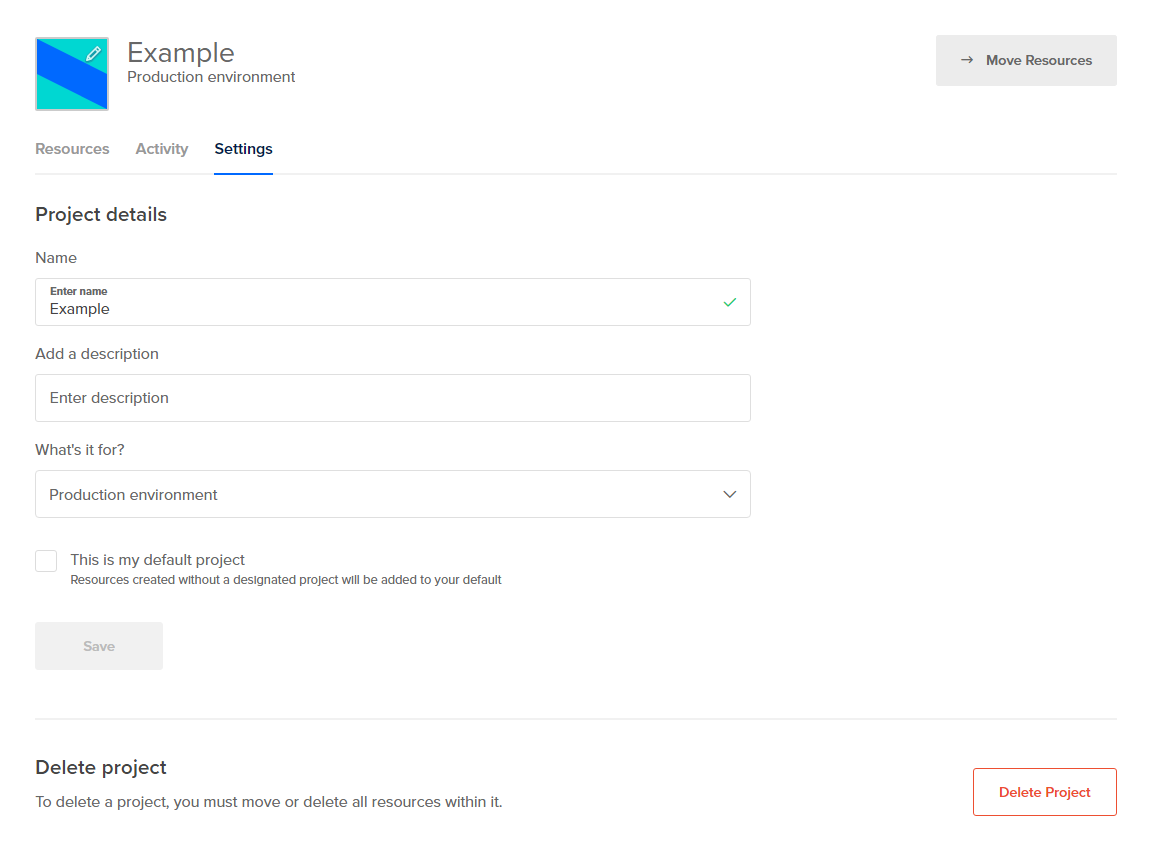Open the Resources tab
The image size is (1154, 845).
(x=72, y=149)
